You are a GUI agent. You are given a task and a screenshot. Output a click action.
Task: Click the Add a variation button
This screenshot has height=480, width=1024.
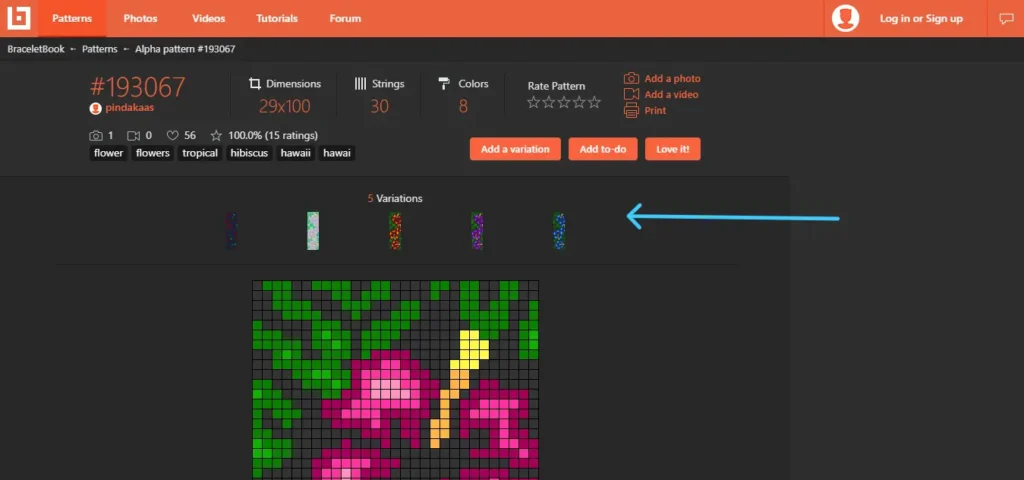pos(515,149)
